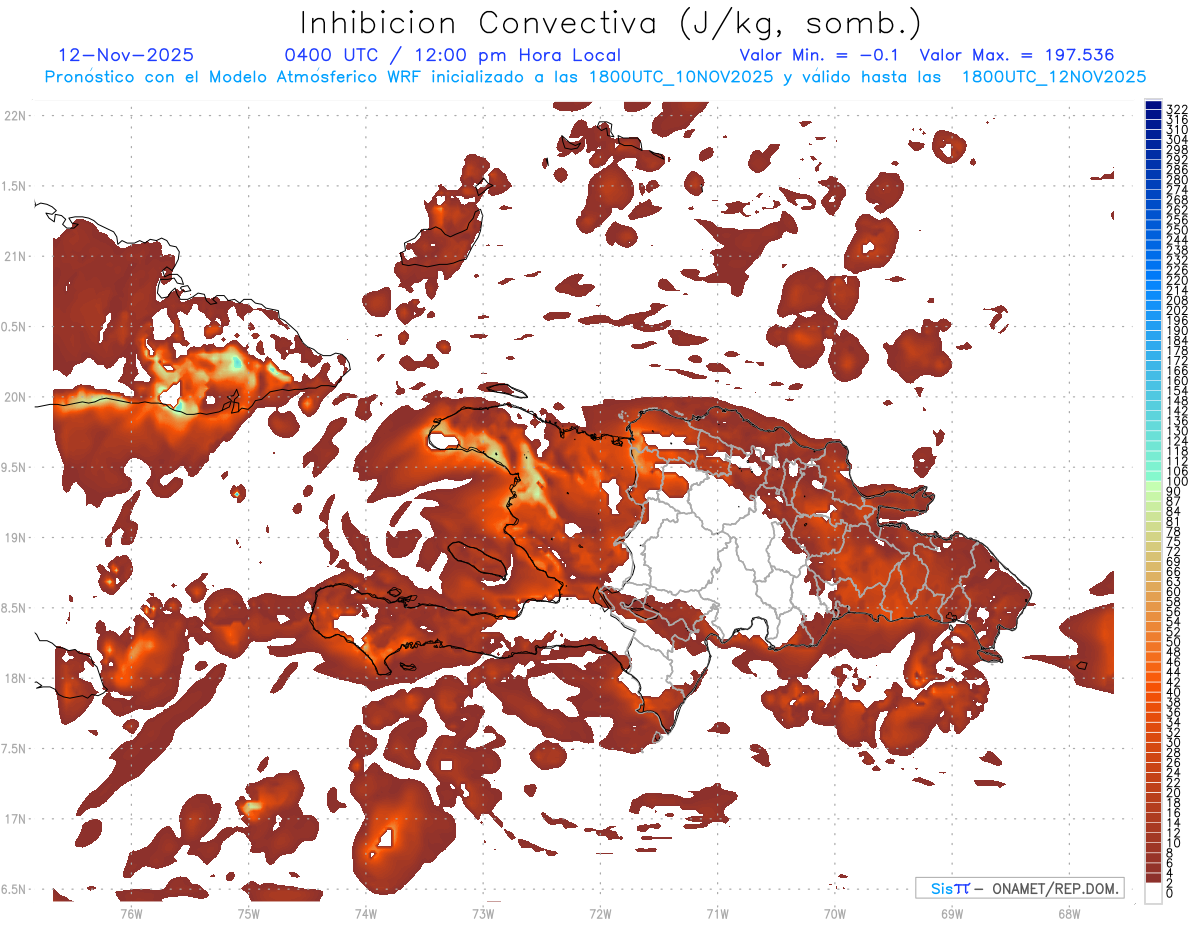Click the '74W' longitude label
This screenshot has width=1200, height=927.
pos(366,913)
